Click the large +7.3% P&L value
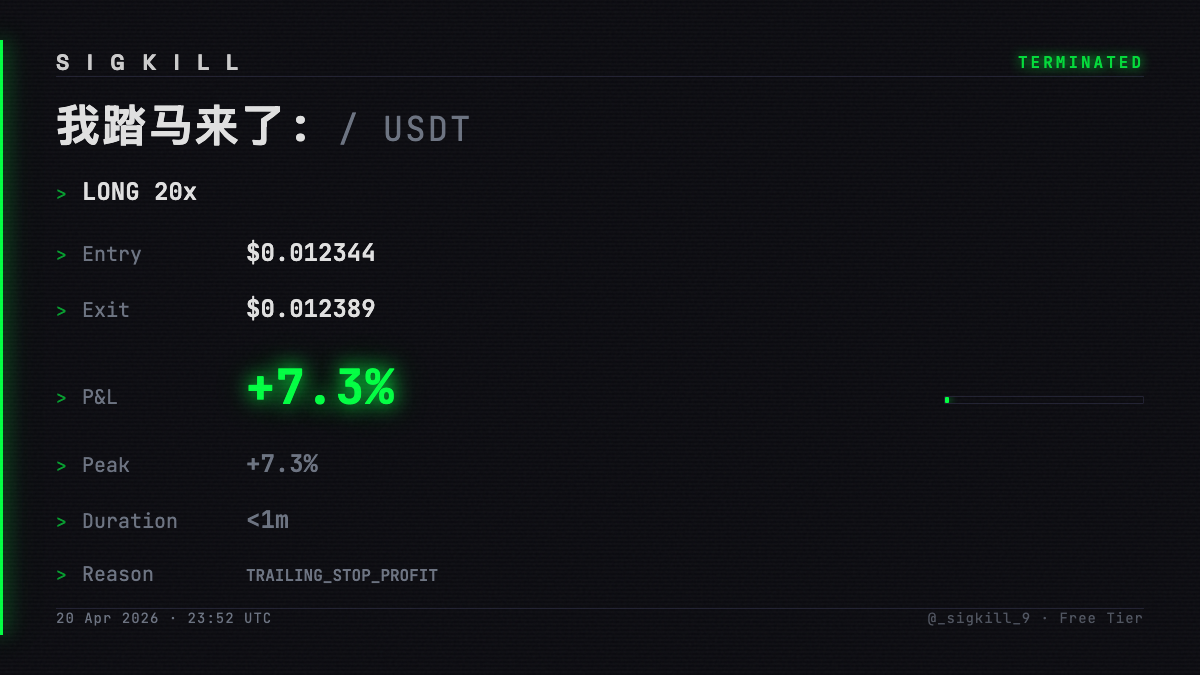This screenshot has height=675, width=1200. [321, 388]
